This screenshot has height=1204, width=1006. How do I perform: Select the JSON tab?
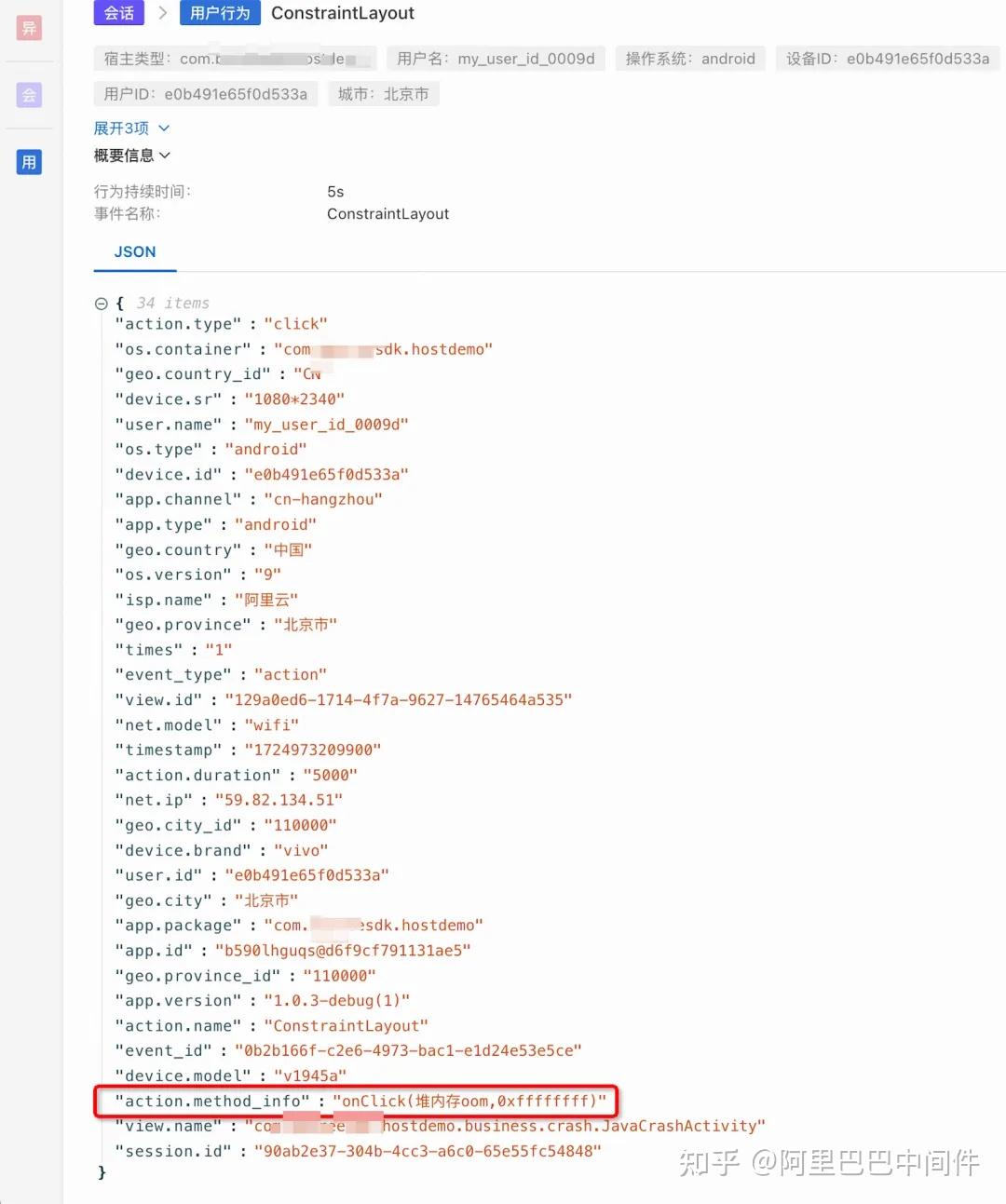135,252
